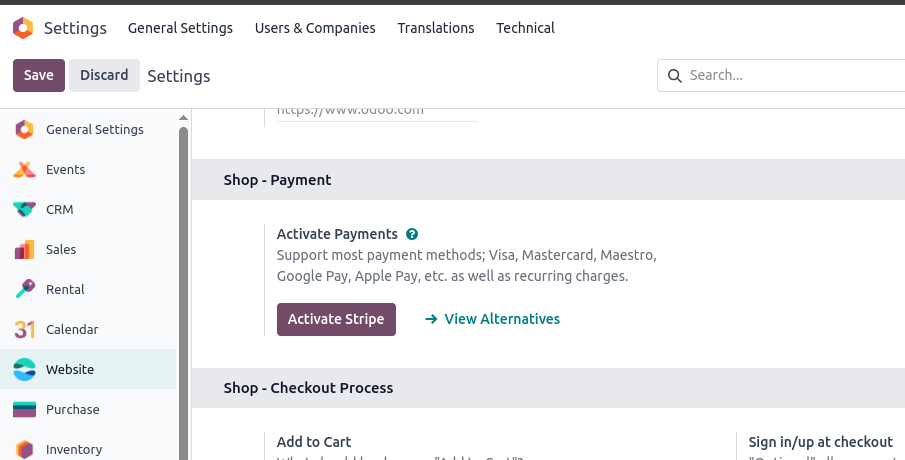This screenshot has height=460, width=905.
Task: Save the settings changes
Action: [39, 75]
